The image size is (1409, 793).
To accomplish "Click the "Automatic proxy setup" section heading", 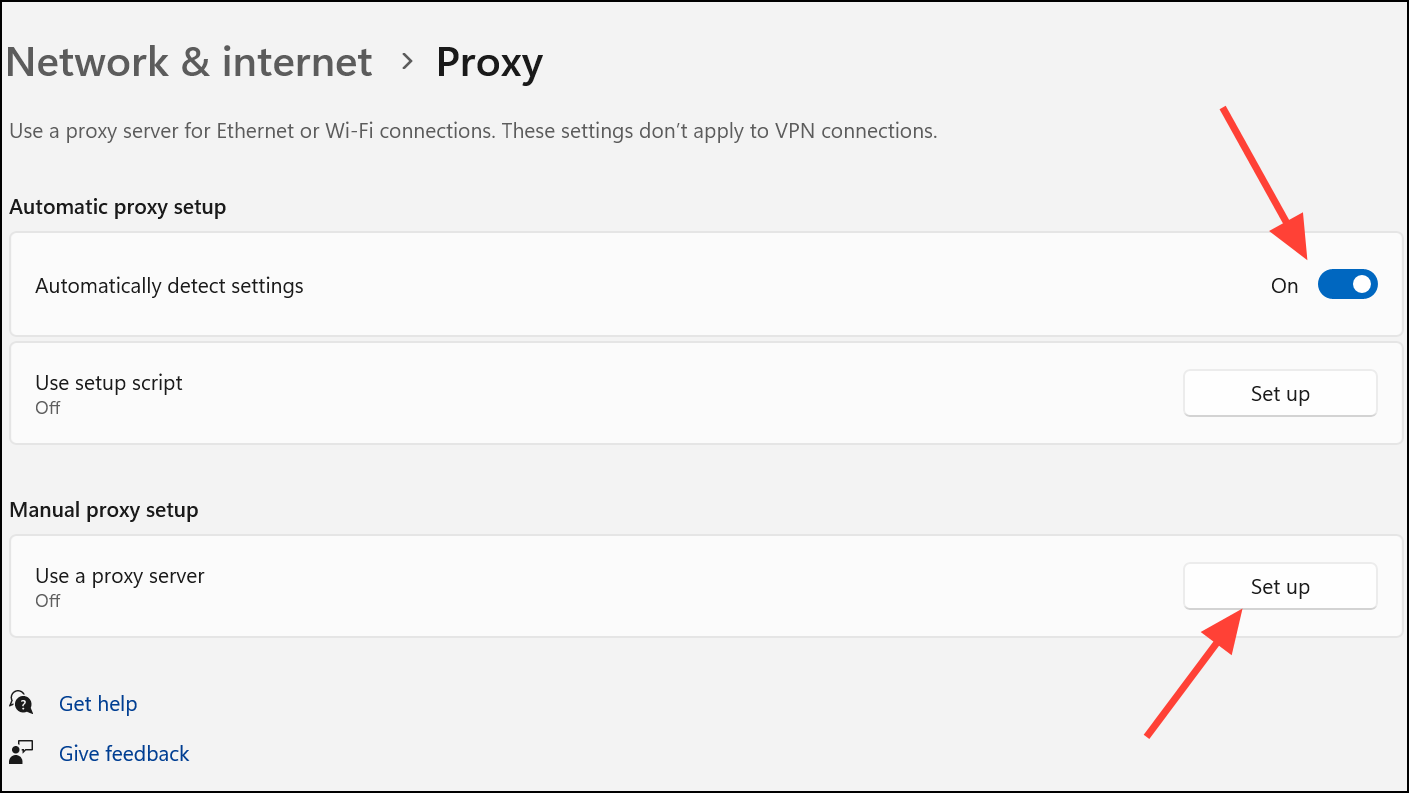I will (118, 207).
